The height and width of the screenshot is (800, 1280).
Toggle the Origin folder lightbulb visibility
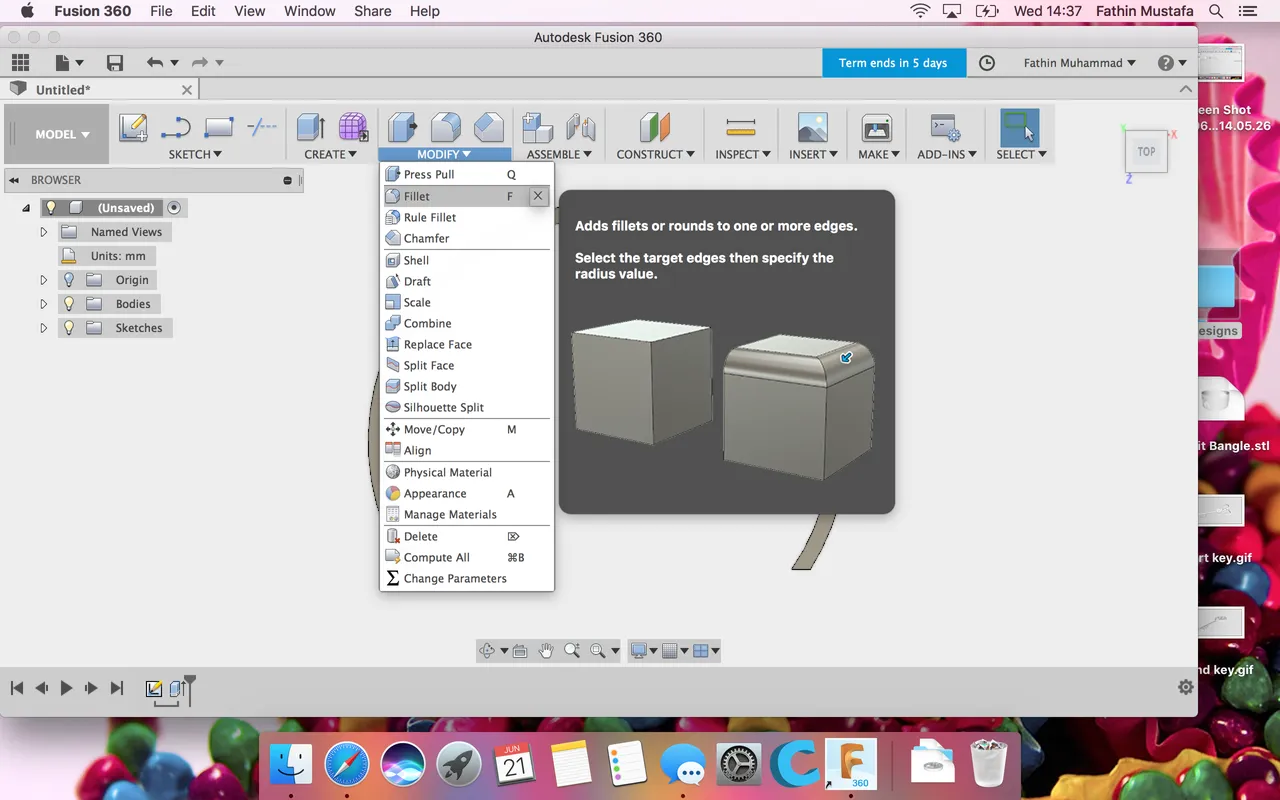coord(69,280)
